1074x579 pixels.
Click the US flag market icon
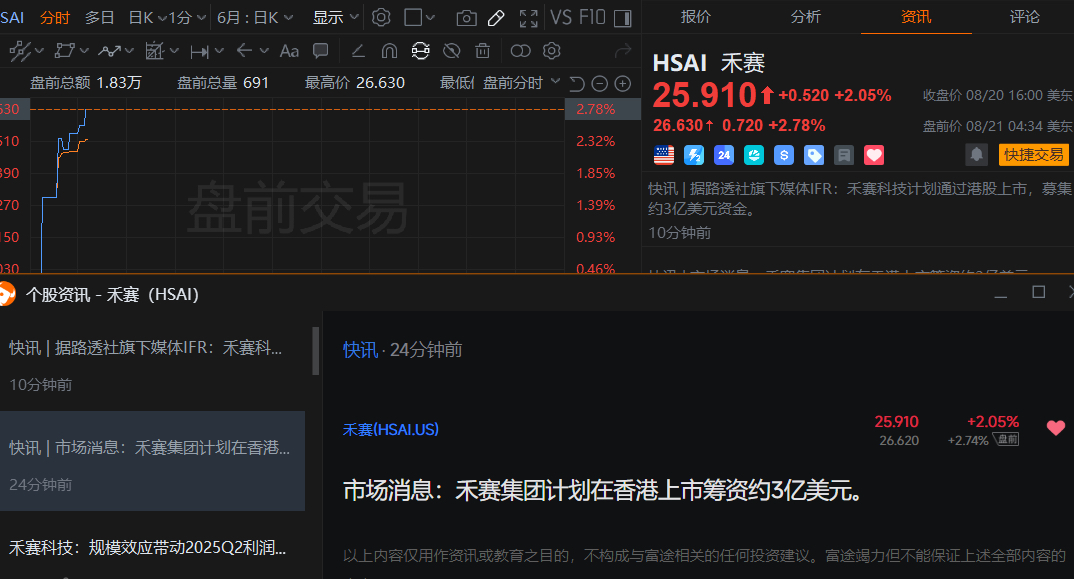click(664, 156)
